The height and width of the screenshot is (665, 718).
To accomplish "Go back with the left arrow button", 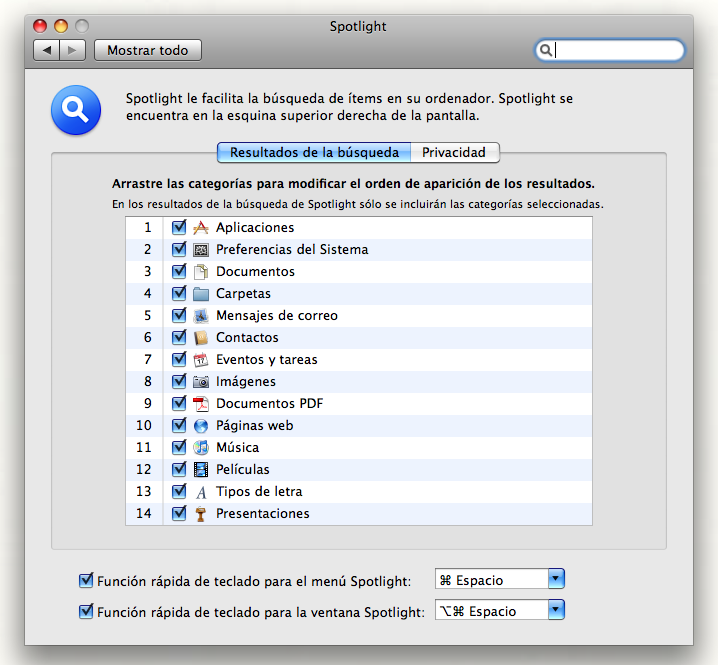I will click(46, 50).
